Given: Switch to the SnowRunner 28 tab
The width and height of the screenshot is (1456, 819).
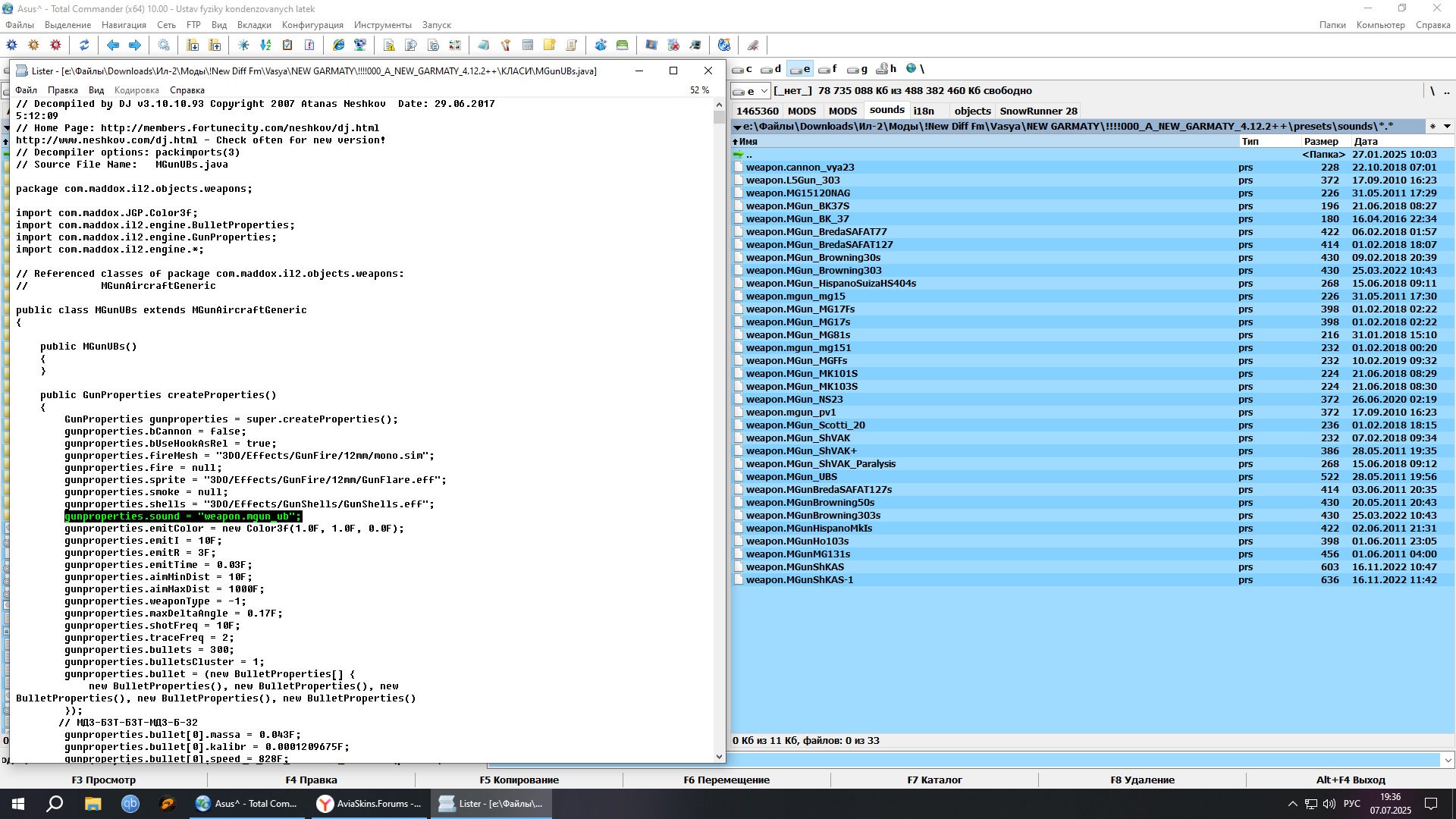Looking at the screenshot, I should (x=1038, y=111).
